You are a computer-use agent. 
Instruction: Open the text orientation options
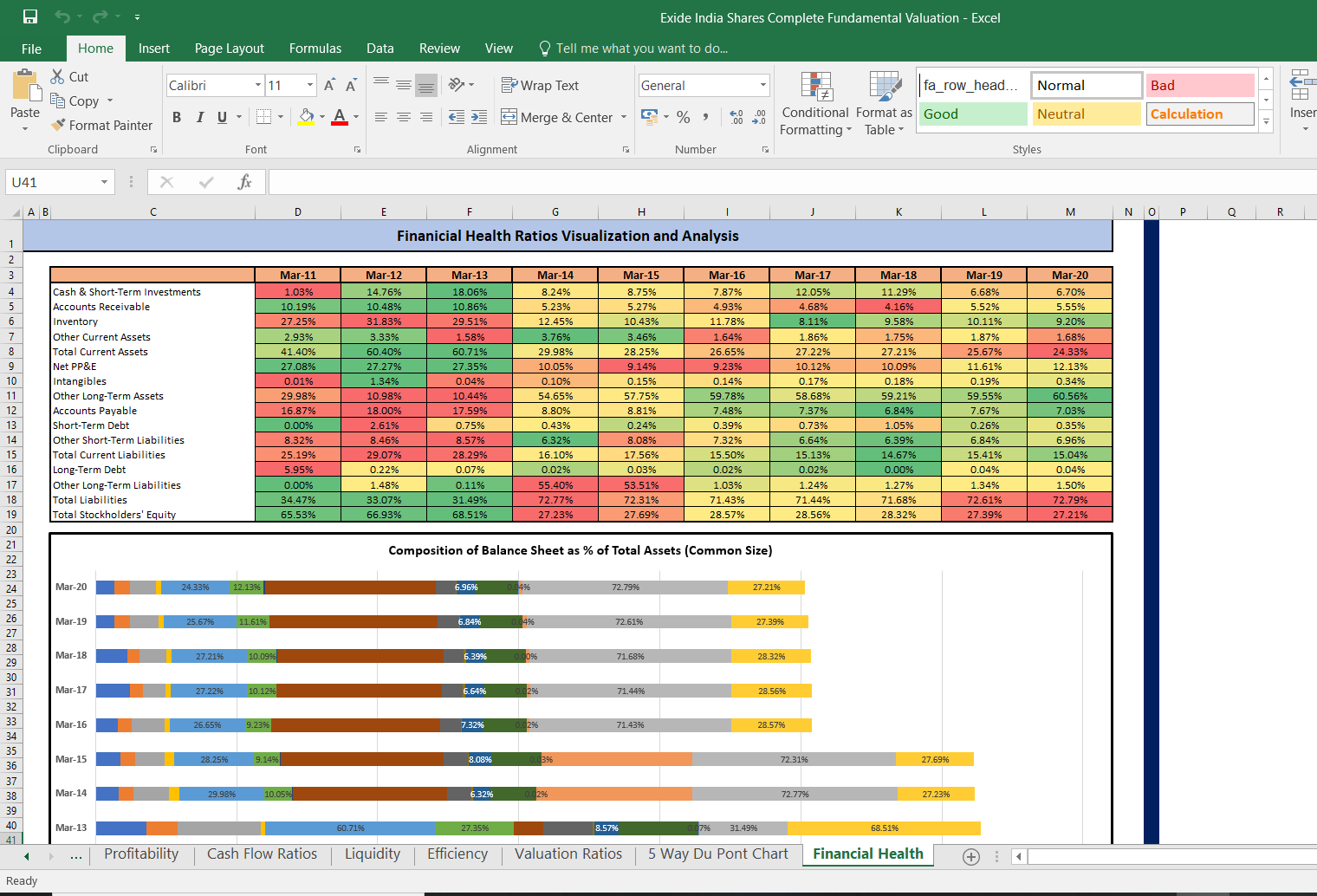[x=461, y=85]
